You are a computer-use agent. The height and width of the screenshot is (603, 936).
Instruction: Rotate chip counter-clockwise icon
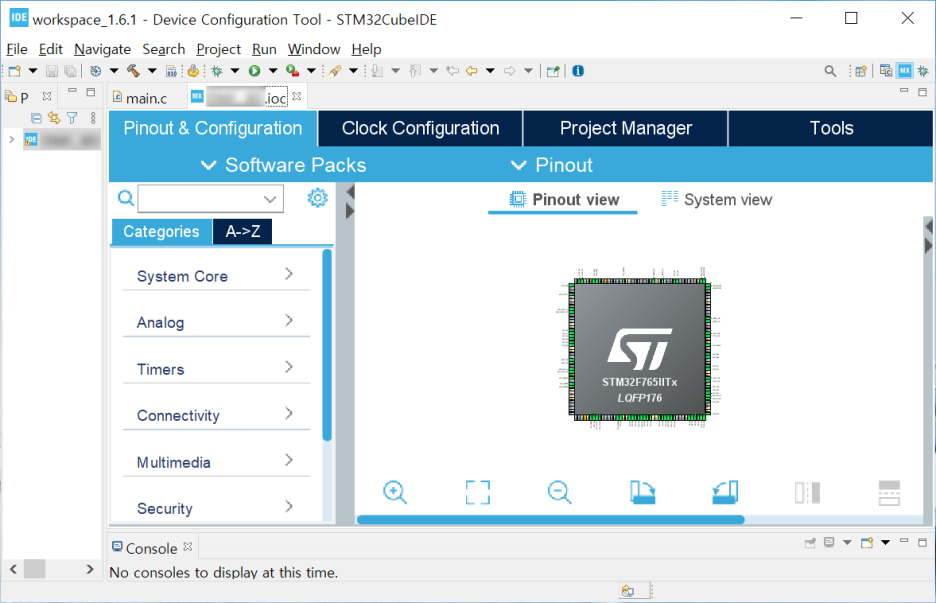(x=725, y=493)
